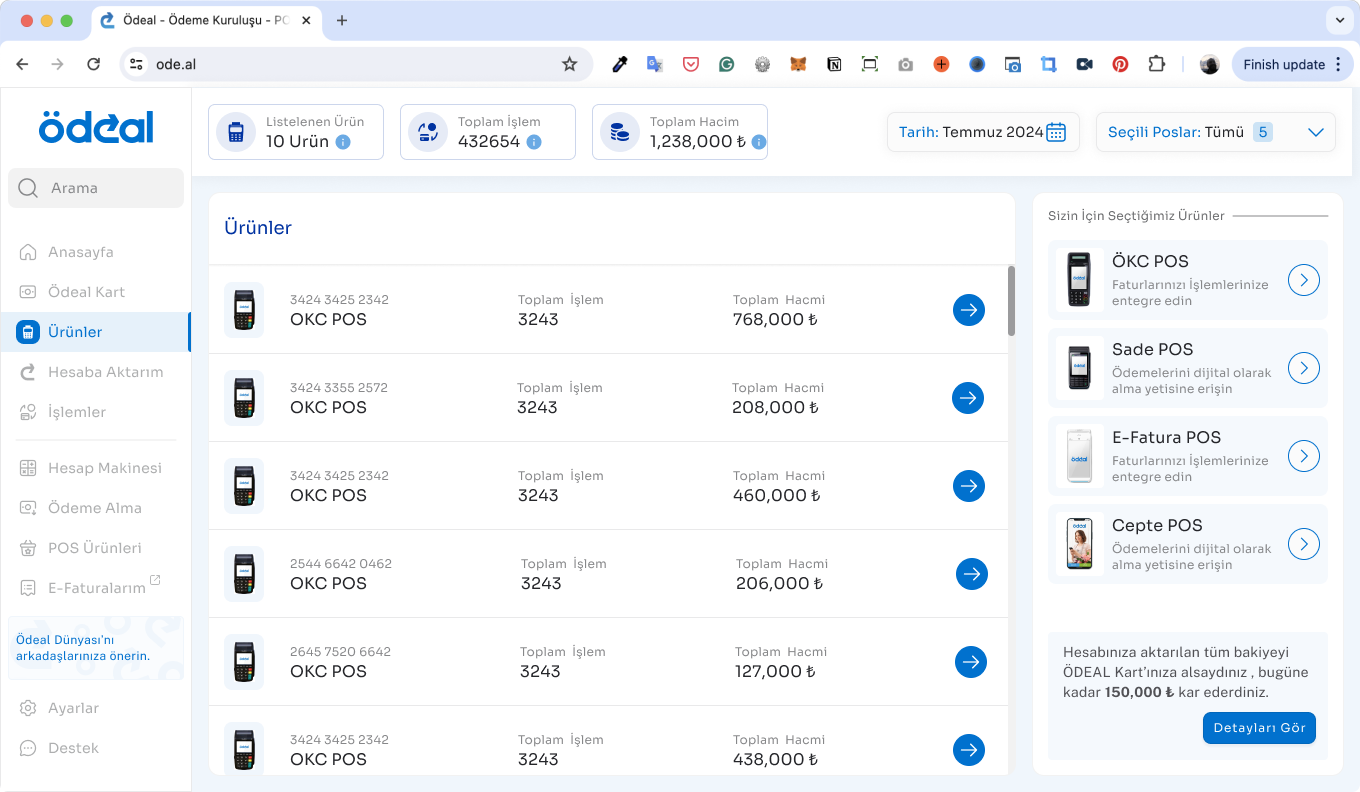Click the Notion extension icon

pyautogui.click(x=834, y=64)
